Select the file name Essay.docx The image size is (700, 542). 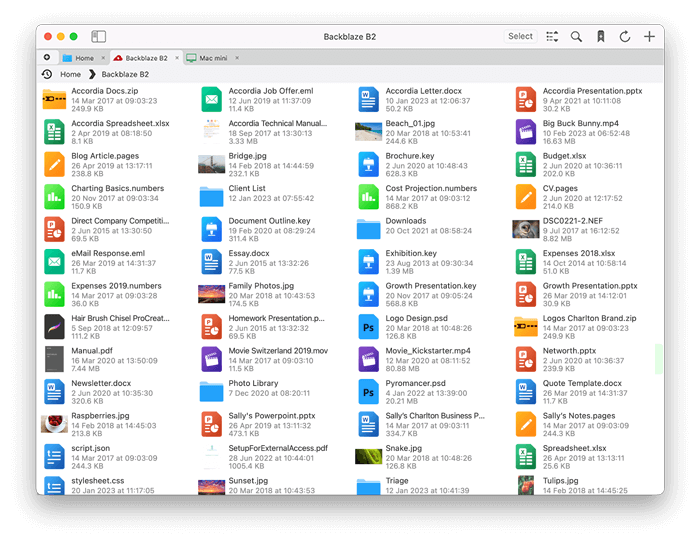[x=249, y=253]
